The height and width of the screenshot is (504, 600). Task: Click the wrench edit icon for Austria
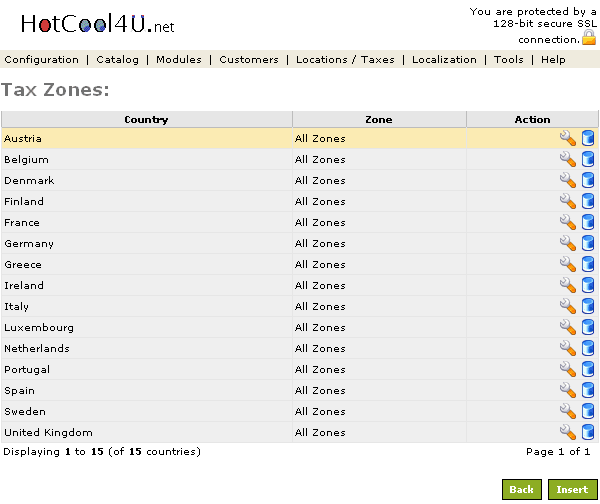567,139
